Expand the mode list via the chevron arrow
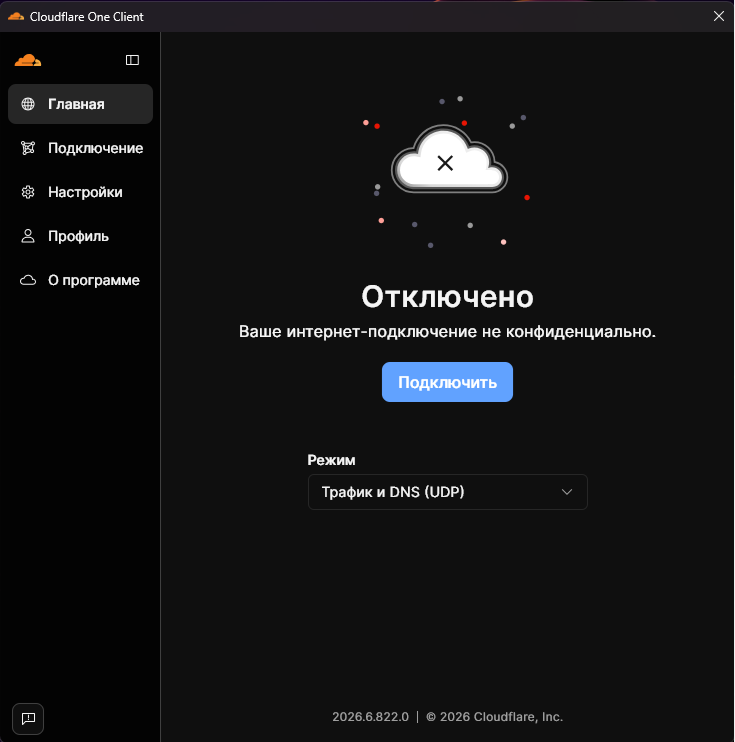This screenshot has width=735, height=742. [x=567, y=492]
